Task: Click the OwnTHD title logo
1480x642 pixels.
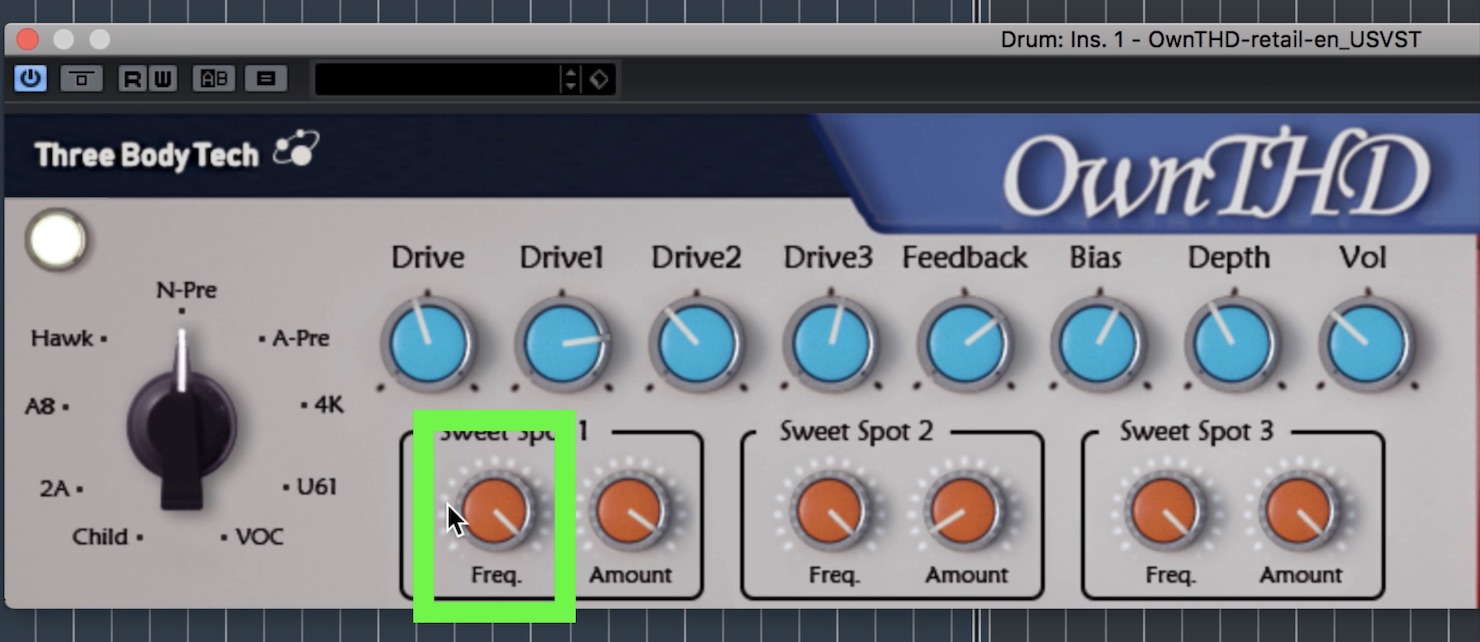Action: 1216,176
